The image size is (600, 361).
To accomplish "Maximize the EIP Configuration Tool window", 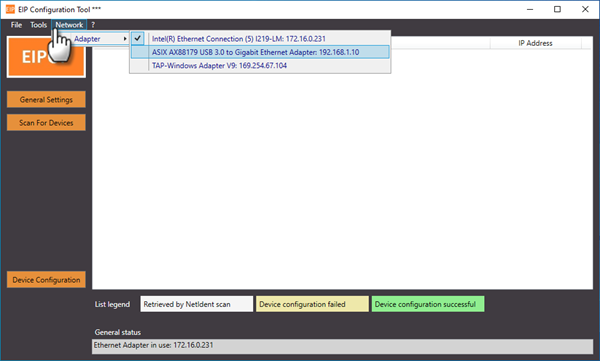I will point(557,9).
